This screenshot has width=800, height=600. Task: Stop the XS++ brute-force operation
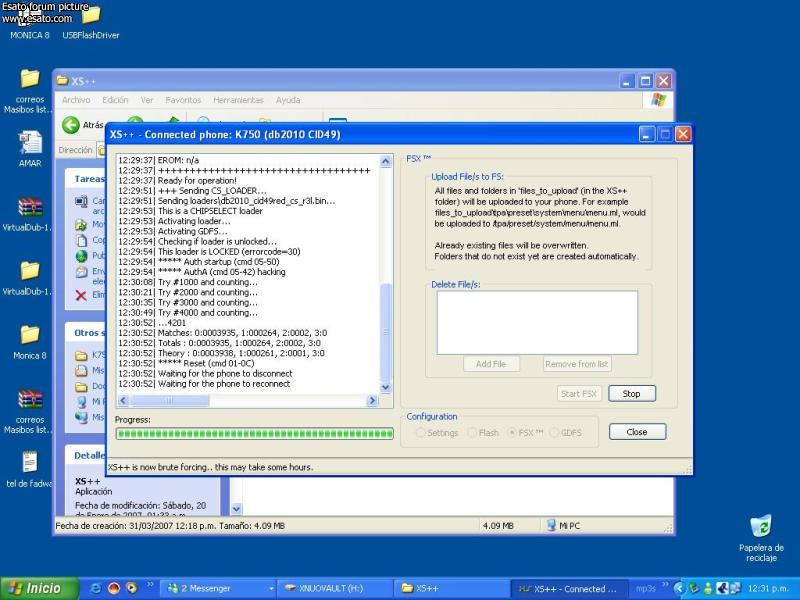[x=632, y=393]
